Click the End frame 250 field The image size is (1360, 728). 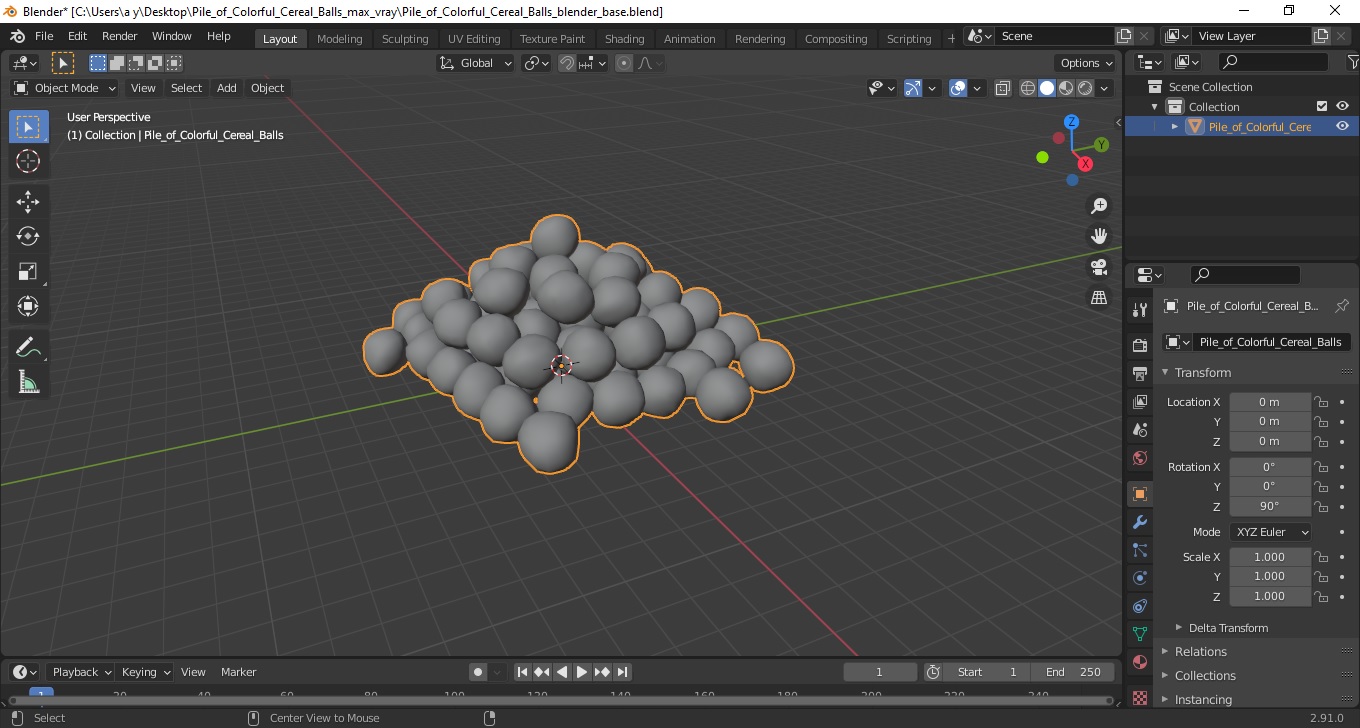pyautogui.click(x=1074, y=672)
